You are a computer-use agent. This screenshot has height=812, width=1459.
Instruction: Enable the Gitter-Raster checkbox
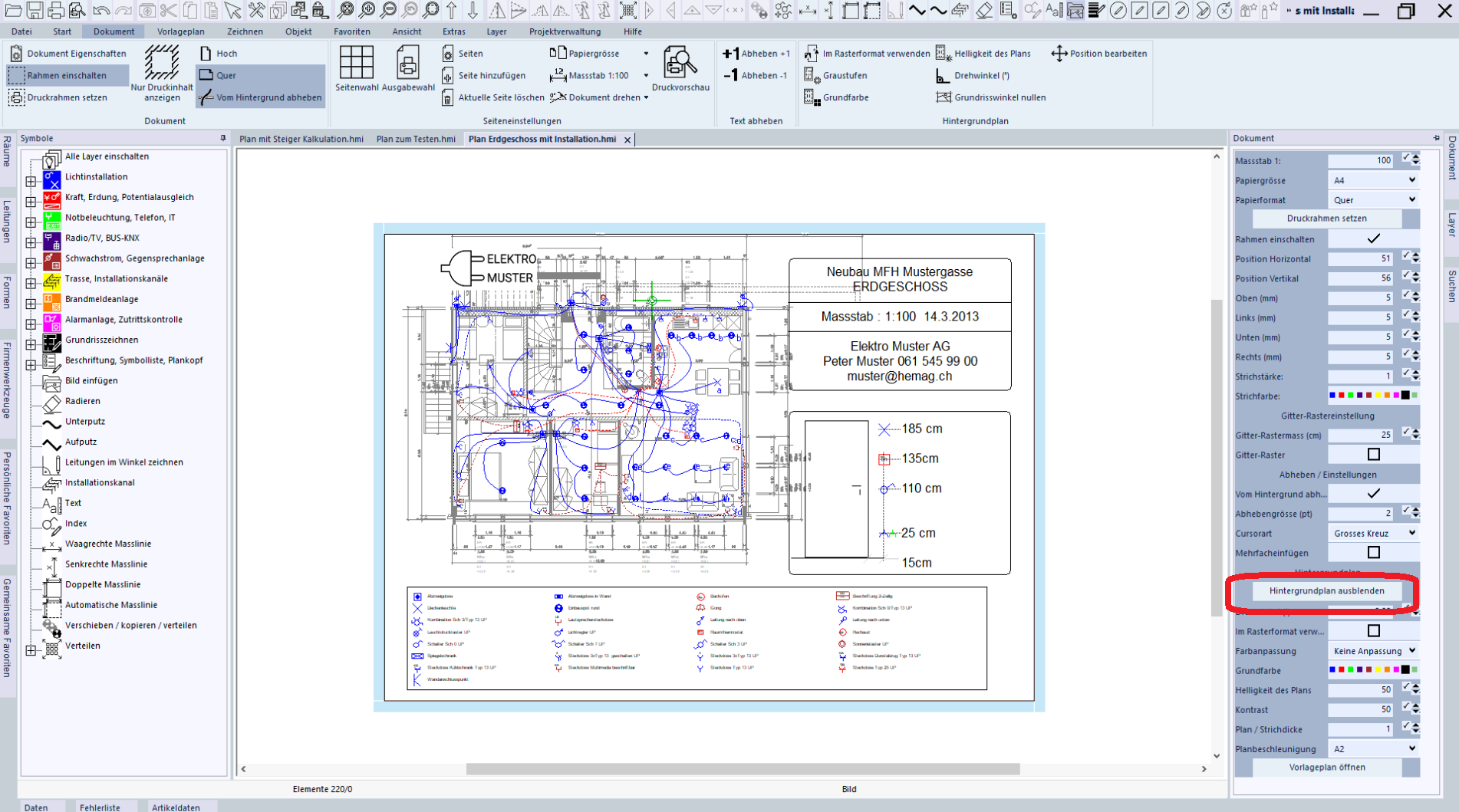point(1373,455)
